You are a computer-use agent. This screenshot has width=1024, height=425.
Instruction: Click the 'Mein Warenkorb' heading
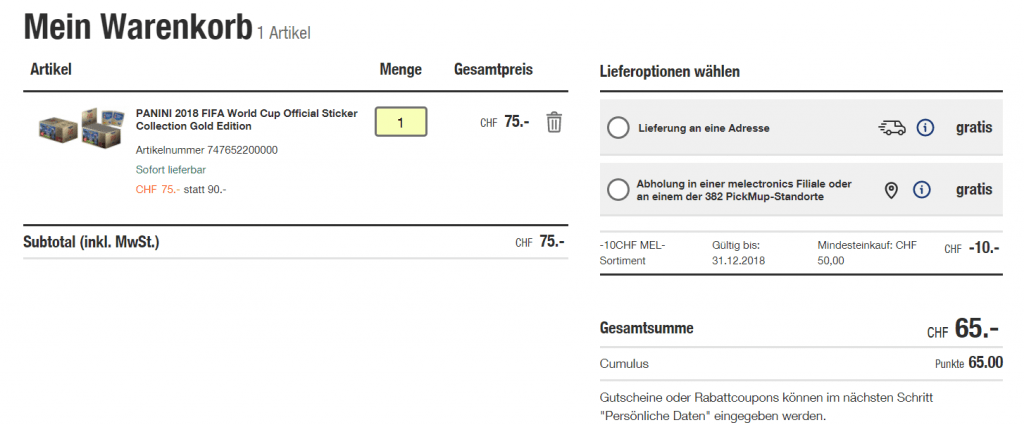137,27
